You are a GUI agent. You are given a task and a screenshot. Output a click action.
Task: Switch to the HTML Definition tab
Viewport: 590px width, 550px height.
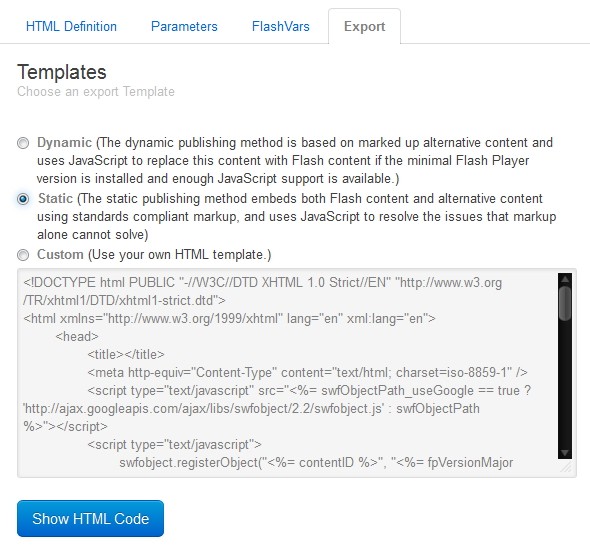(x=71, y=26)
